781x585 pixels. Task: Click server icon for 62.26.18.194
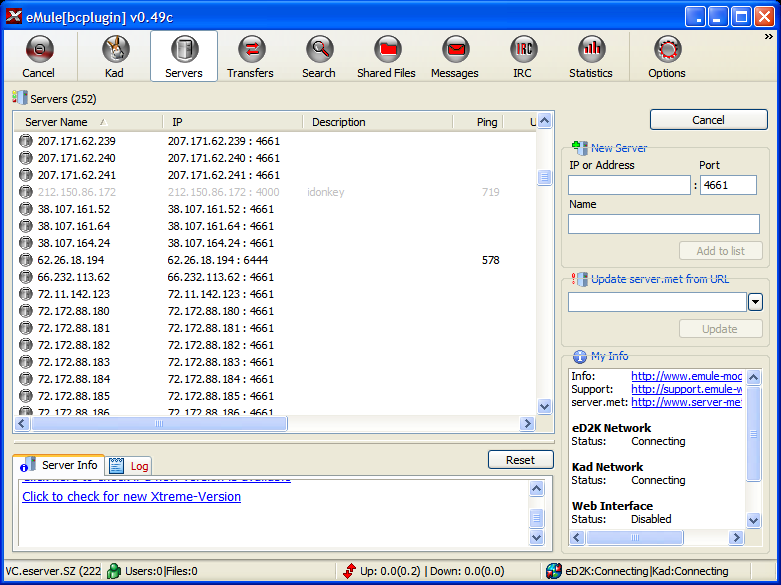click(x=25, y=260)
